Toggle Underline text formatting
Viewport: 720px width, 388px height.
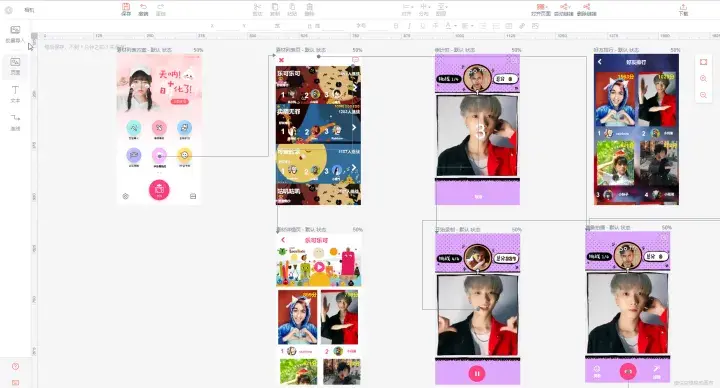(422, 26)
